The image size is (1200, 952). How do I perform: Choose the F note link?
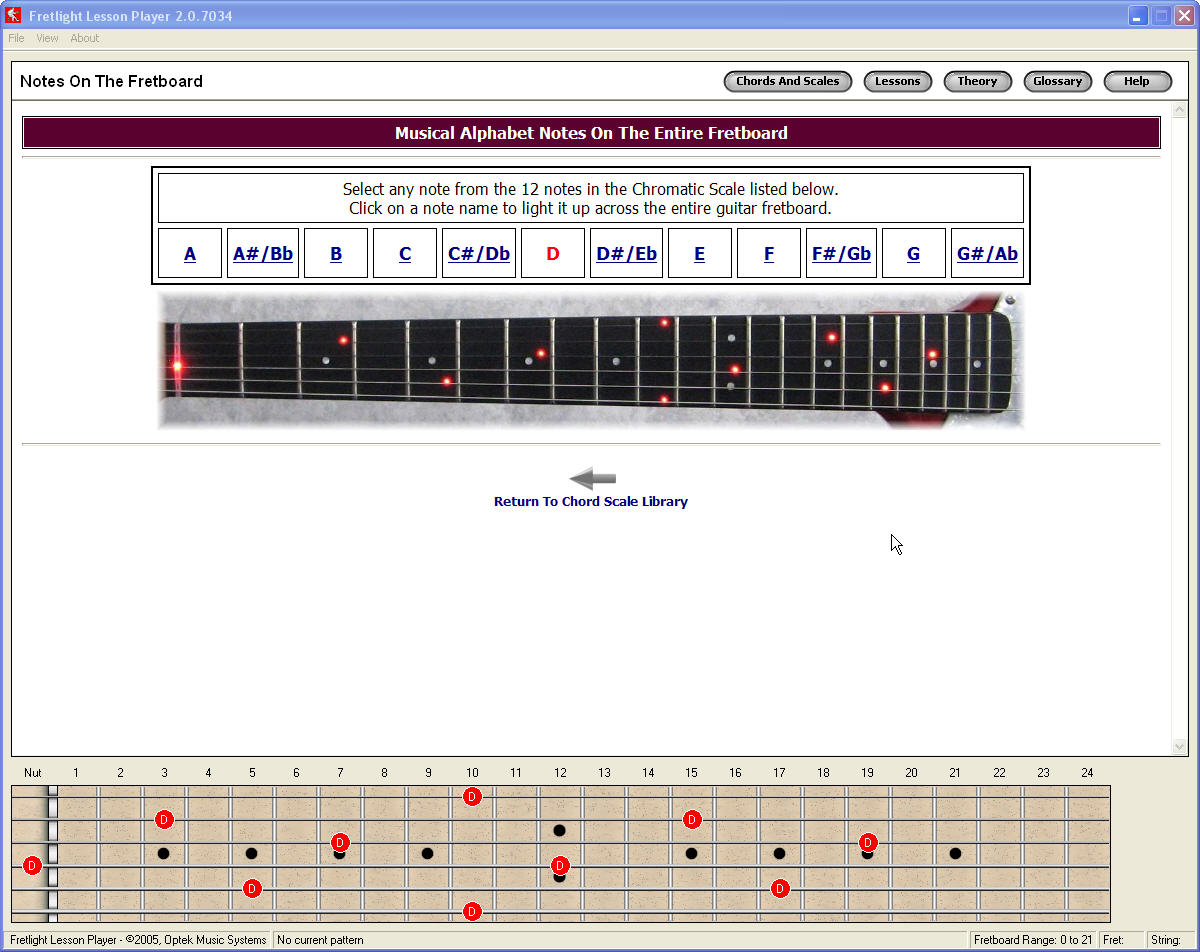click(769, 253)
